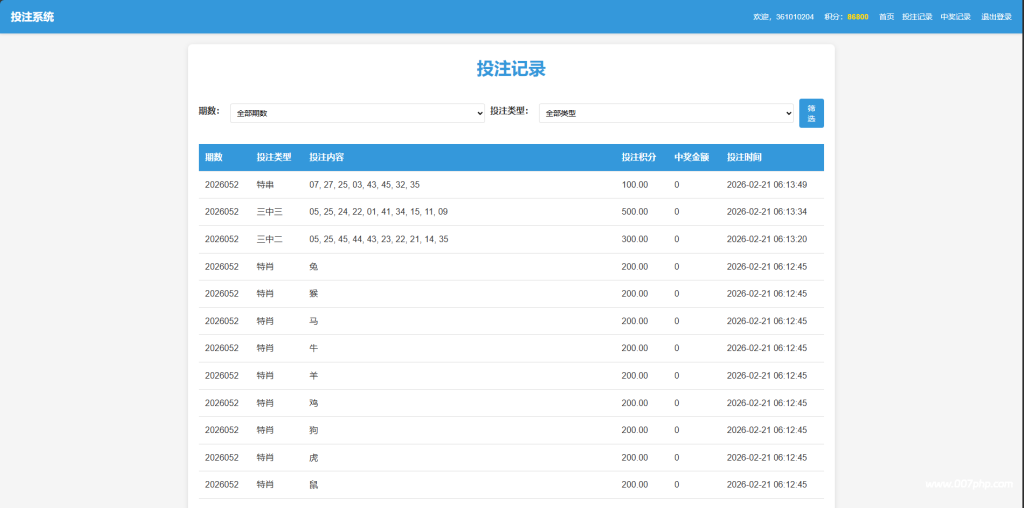Click the 羊 bet content cell

pos(313,375)
